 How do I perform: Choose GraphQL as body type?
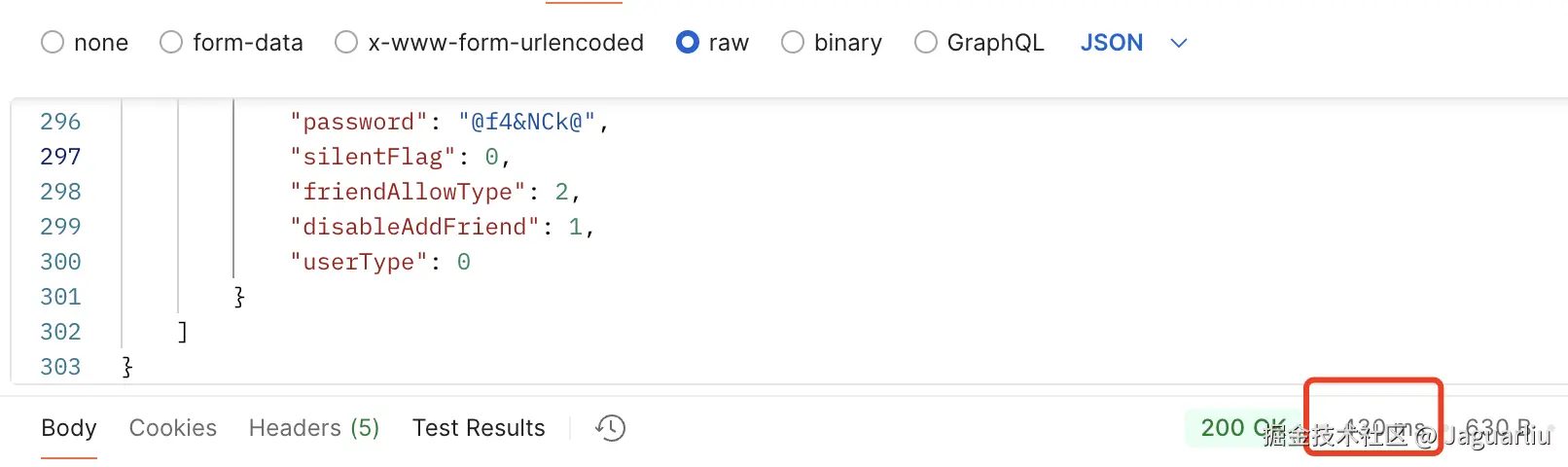click(926, 43)
